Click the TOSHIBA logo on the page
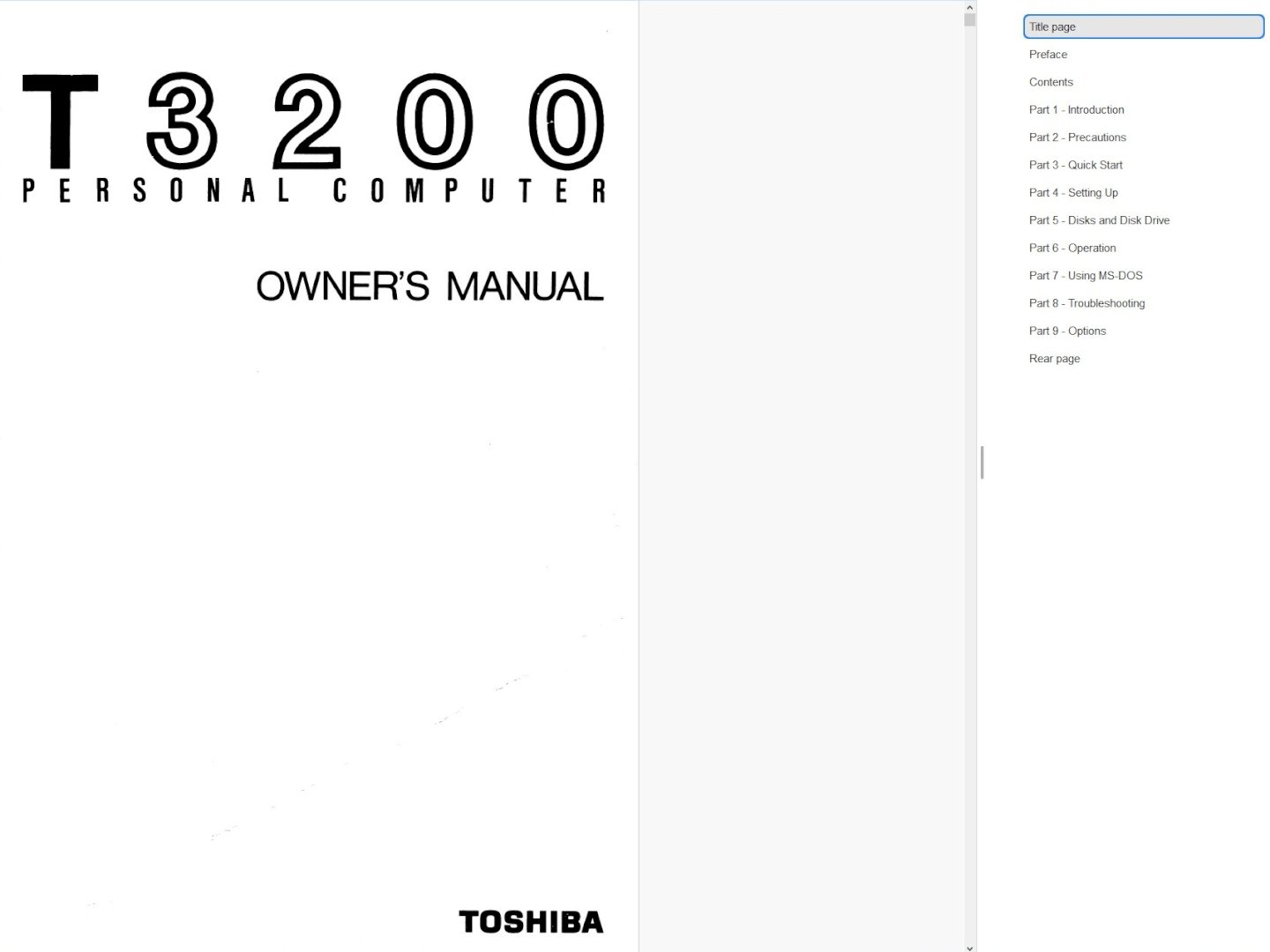This screenshot has width=1270, height=952. pos(531,922)
